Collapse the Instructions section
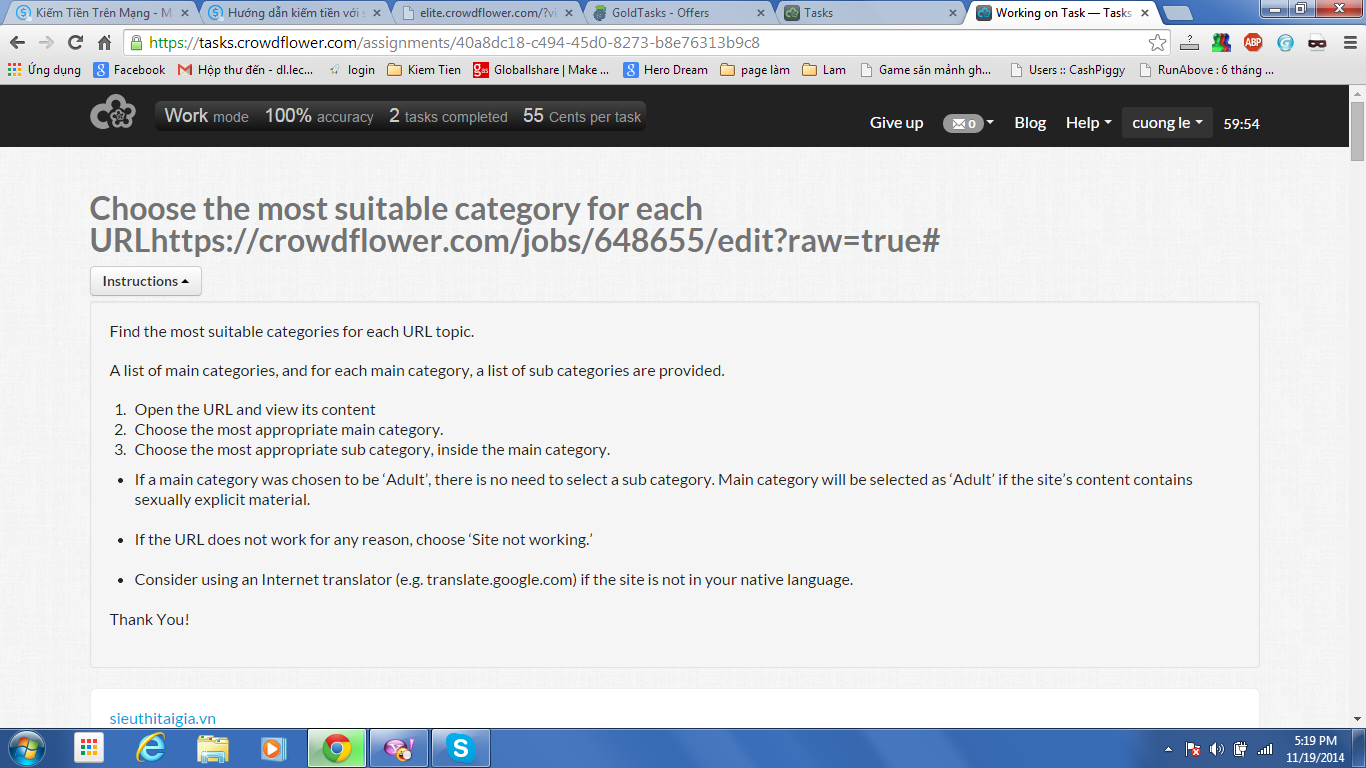The image size is (1366, 768). tap(146, 281)
